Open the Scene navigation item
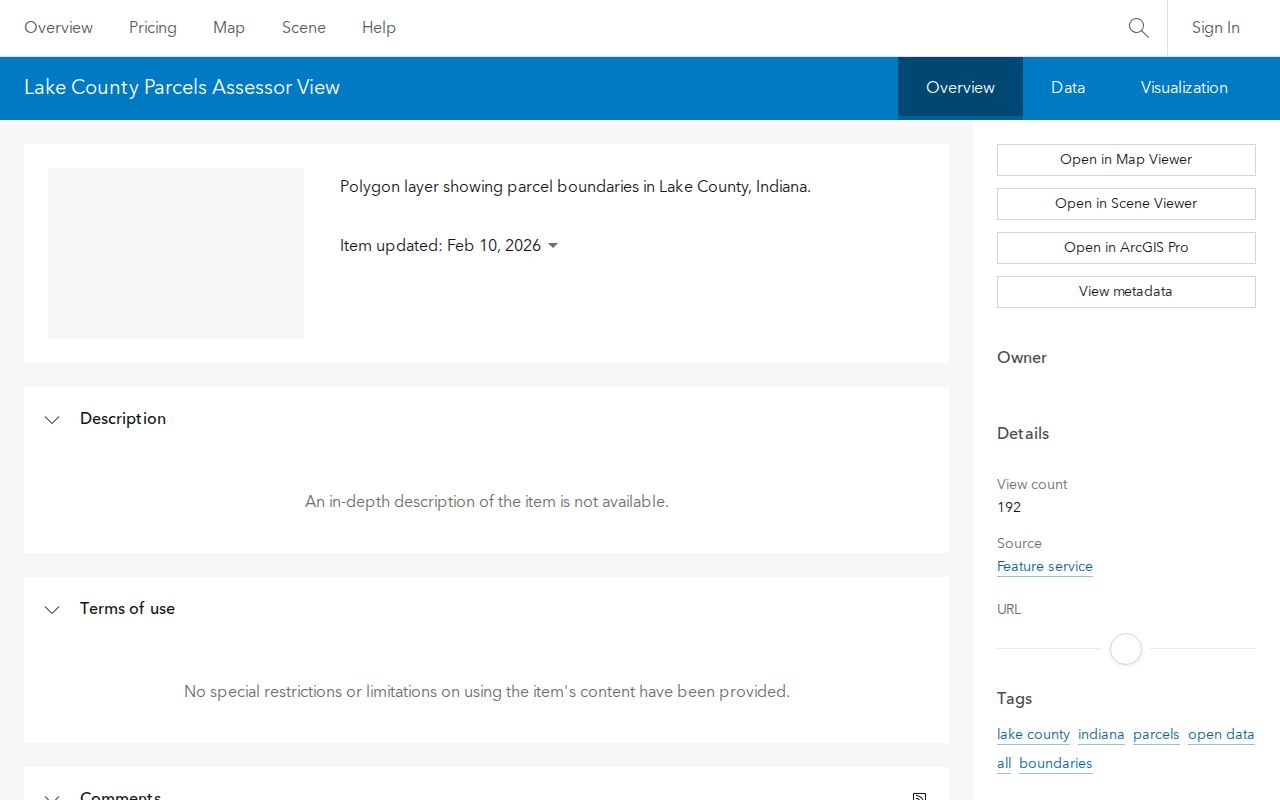This screenshot has height=800, width=1280. click(304, 28)
